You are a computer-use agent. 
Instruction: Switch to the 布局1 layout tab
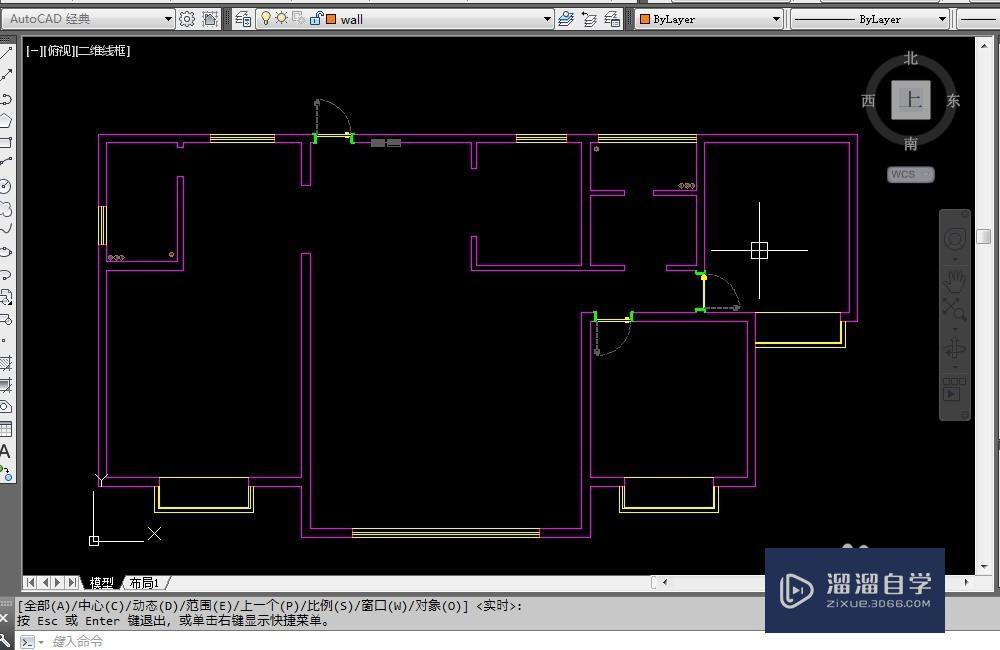click(x=145, y=582)
